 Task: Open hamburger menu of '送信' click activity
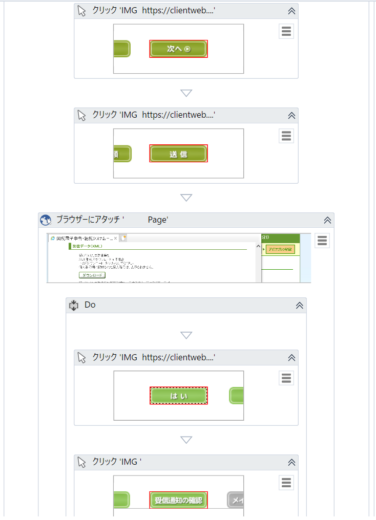[286, 136]
